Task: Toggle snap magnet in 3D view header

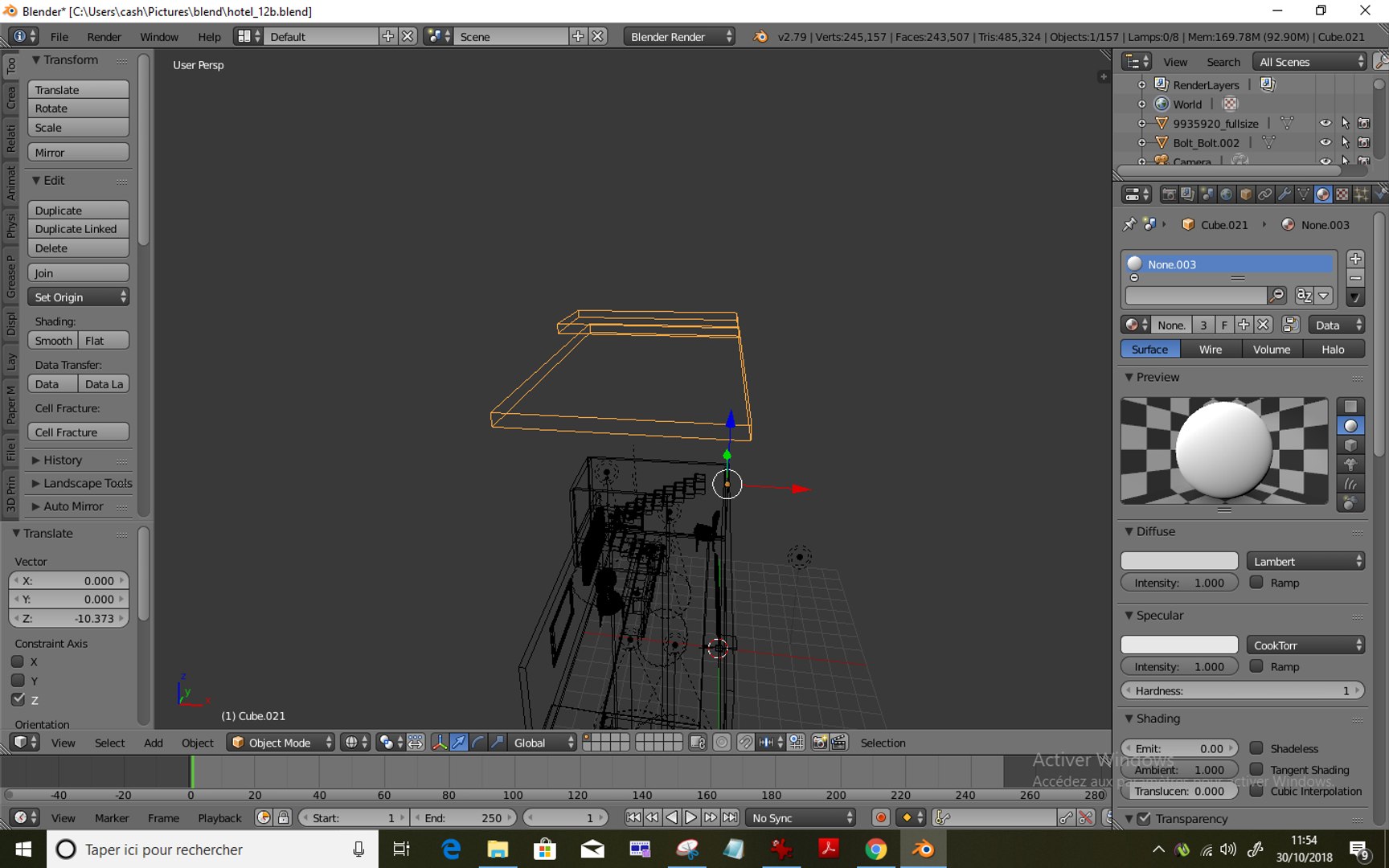Action: 745,743
